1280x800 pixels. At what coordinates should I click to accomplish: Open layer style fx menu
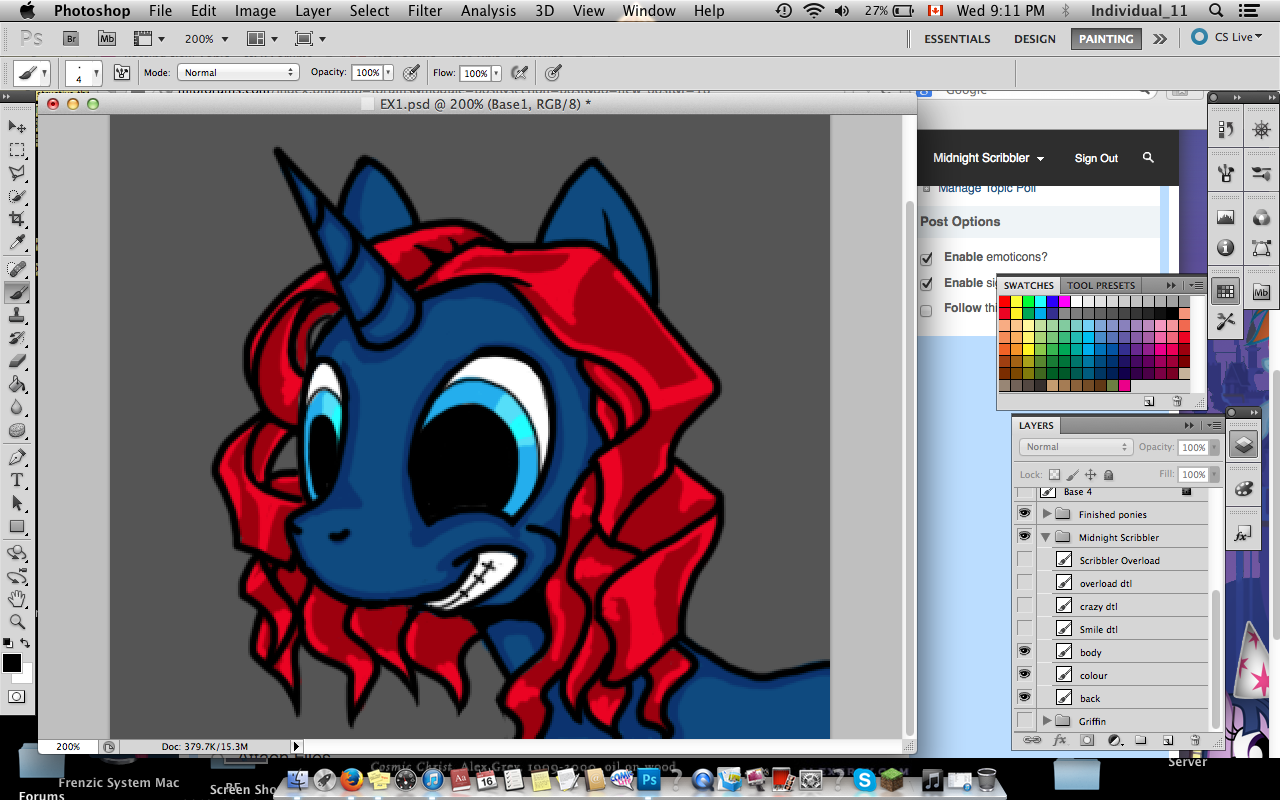pos(1060,741)
